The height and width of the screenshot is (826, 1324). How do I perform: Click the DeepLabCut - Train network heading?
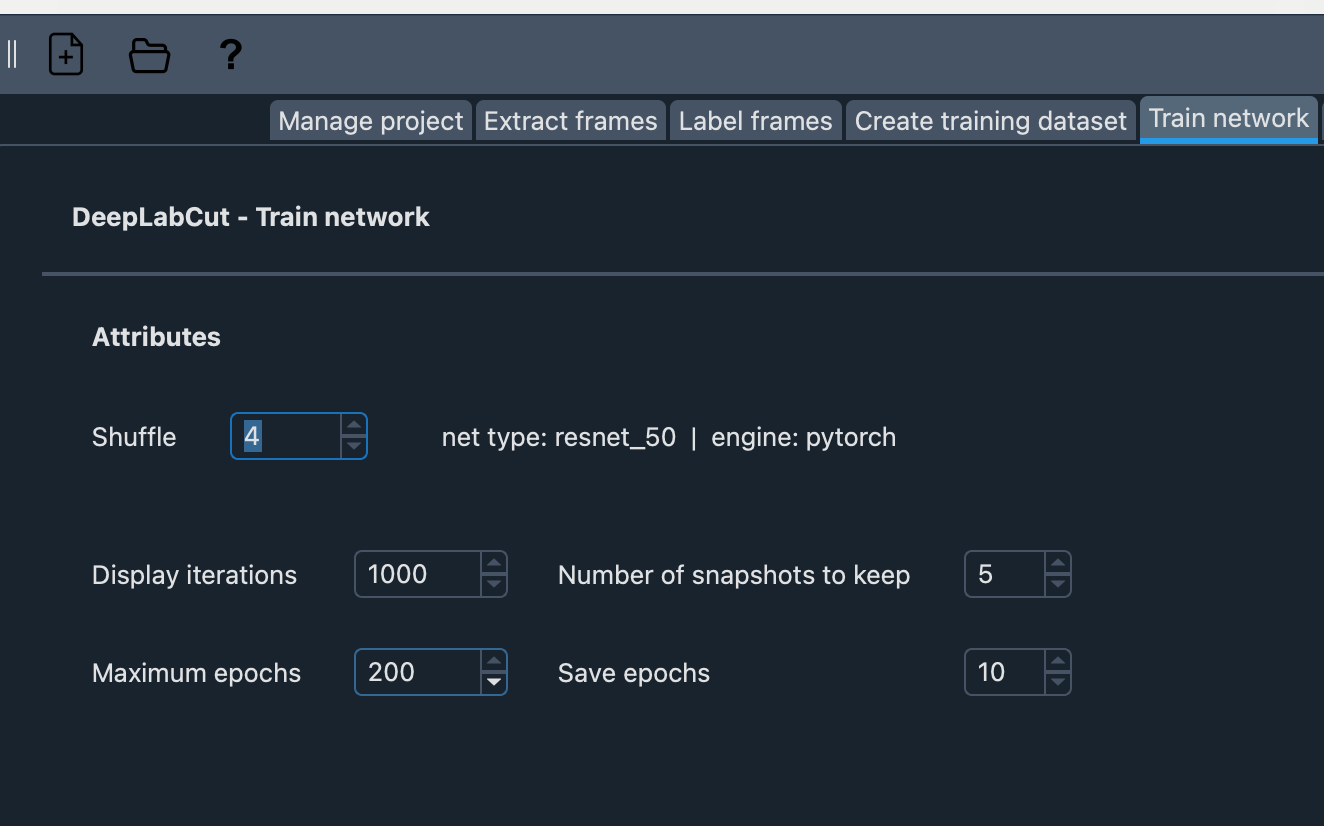pyautogui.click(x=251, y=217)
